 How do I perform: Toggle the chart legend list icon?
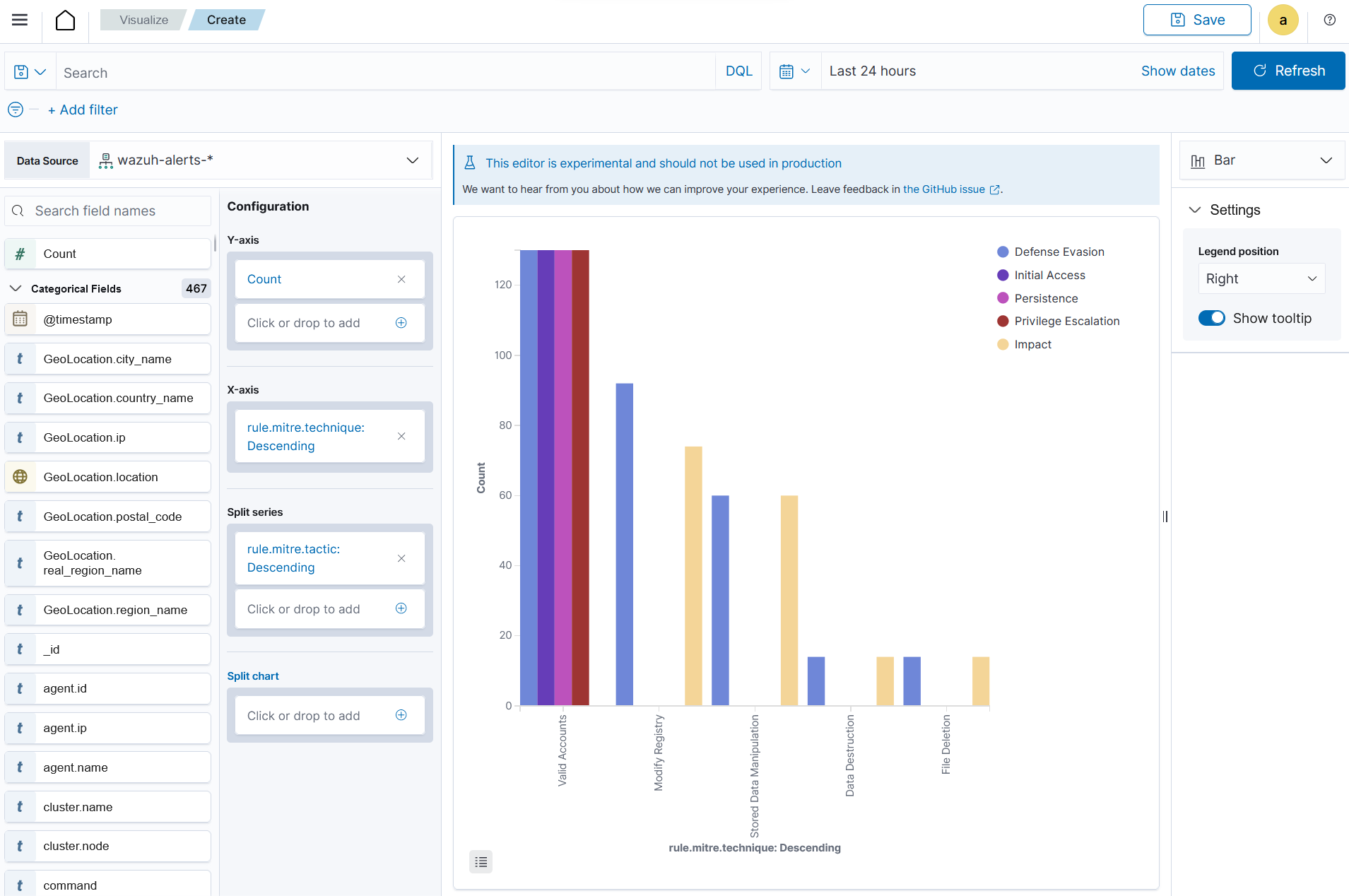point(481,861)
